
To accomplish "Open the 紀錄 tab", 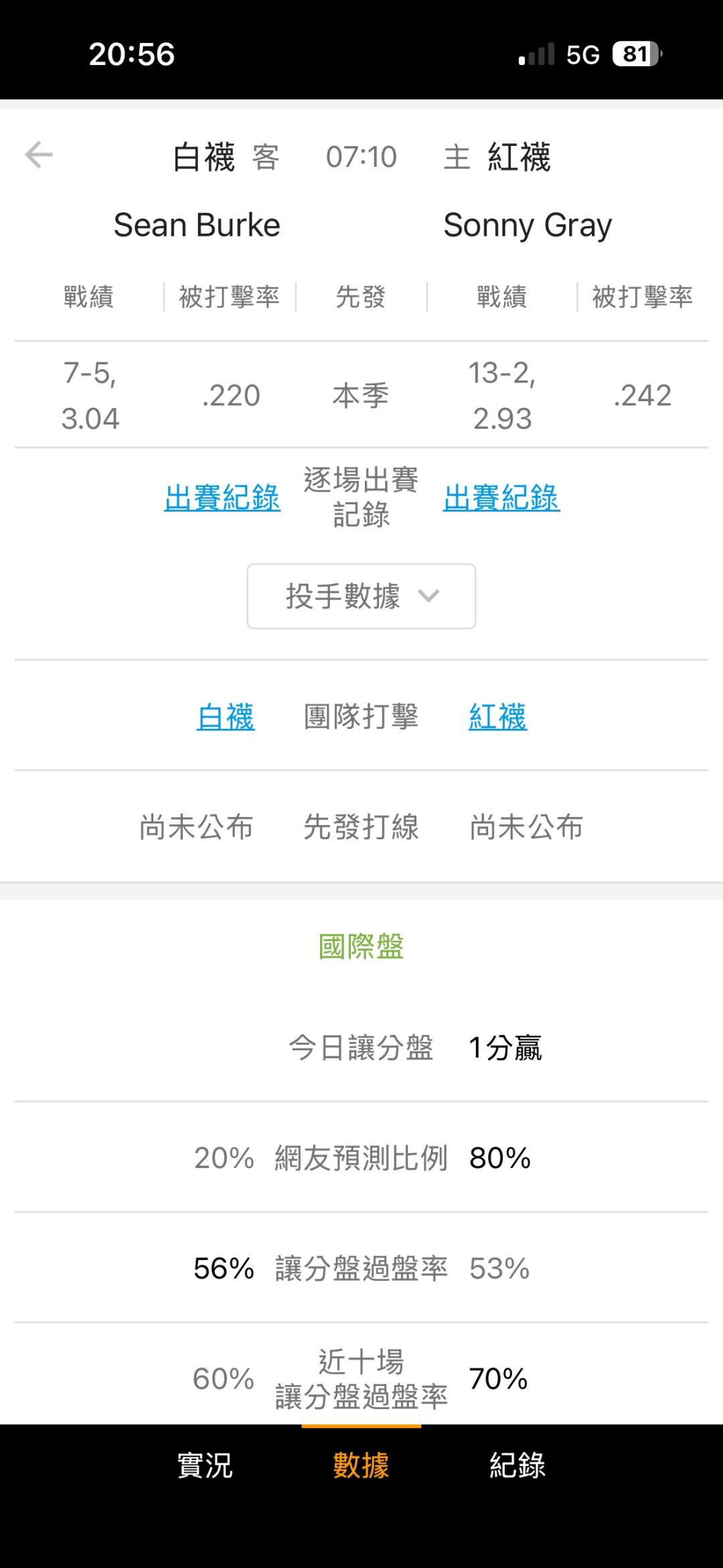I will [517, 1465].
